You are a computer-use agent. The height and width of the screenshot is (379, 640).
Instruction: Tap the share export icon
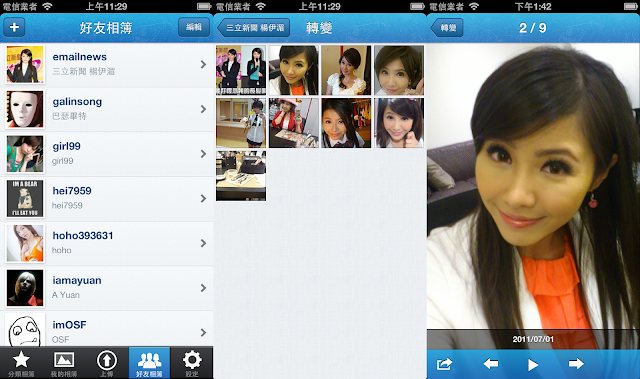[444, 363]
